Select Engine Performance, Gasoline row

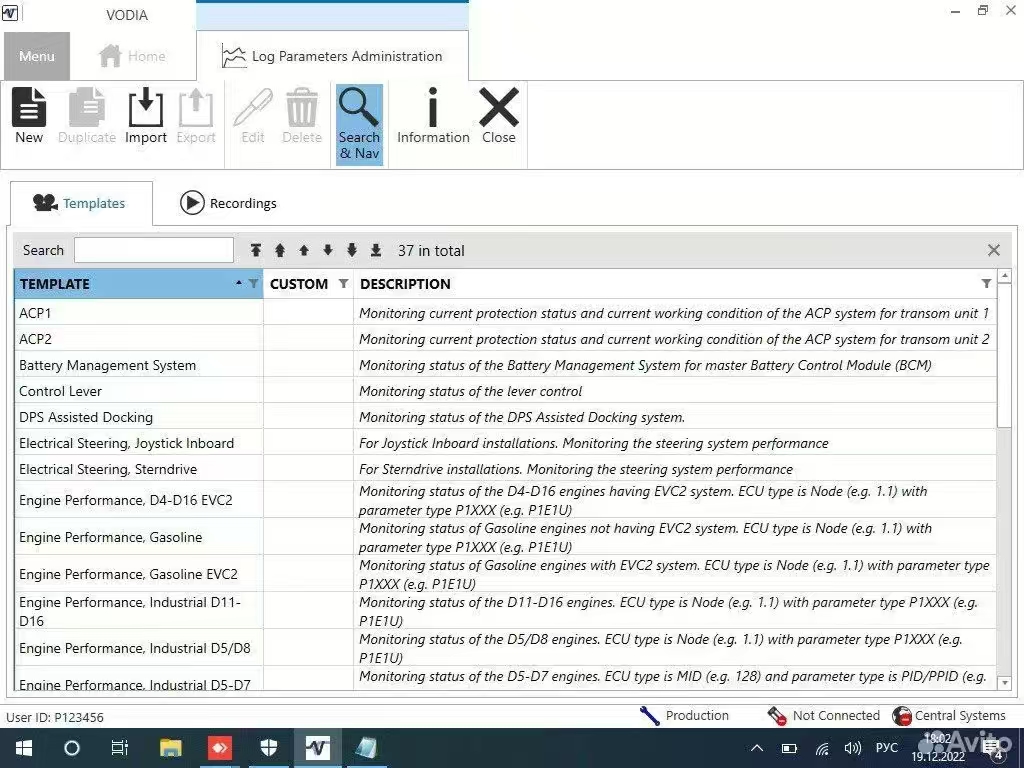point(505,537)
